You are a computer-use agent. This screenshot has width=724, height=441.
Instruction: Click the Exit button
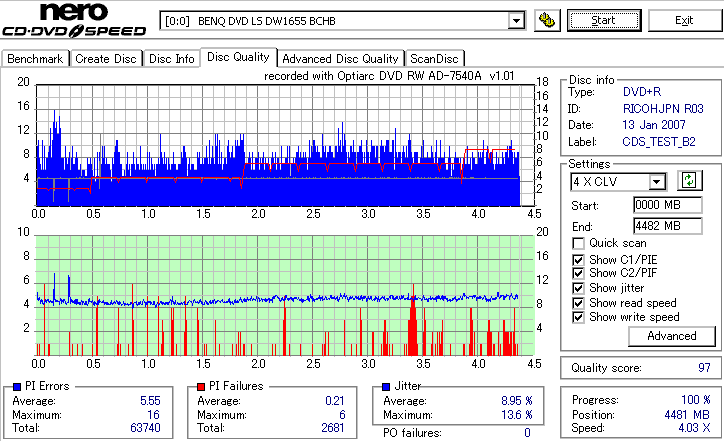(x=684, y=21)
